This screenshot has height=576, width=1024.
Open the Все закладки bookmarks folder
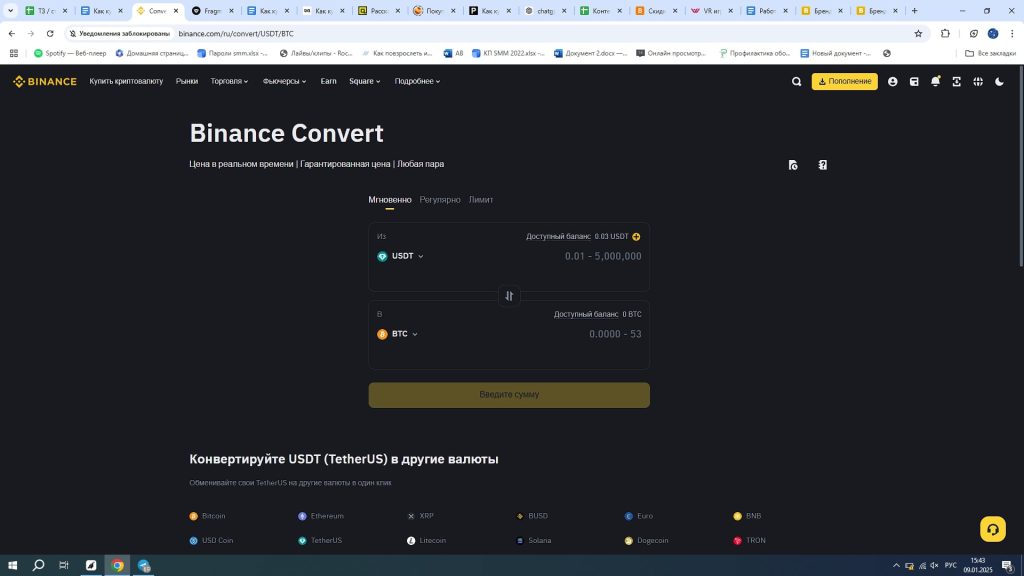tap(990, 54)
